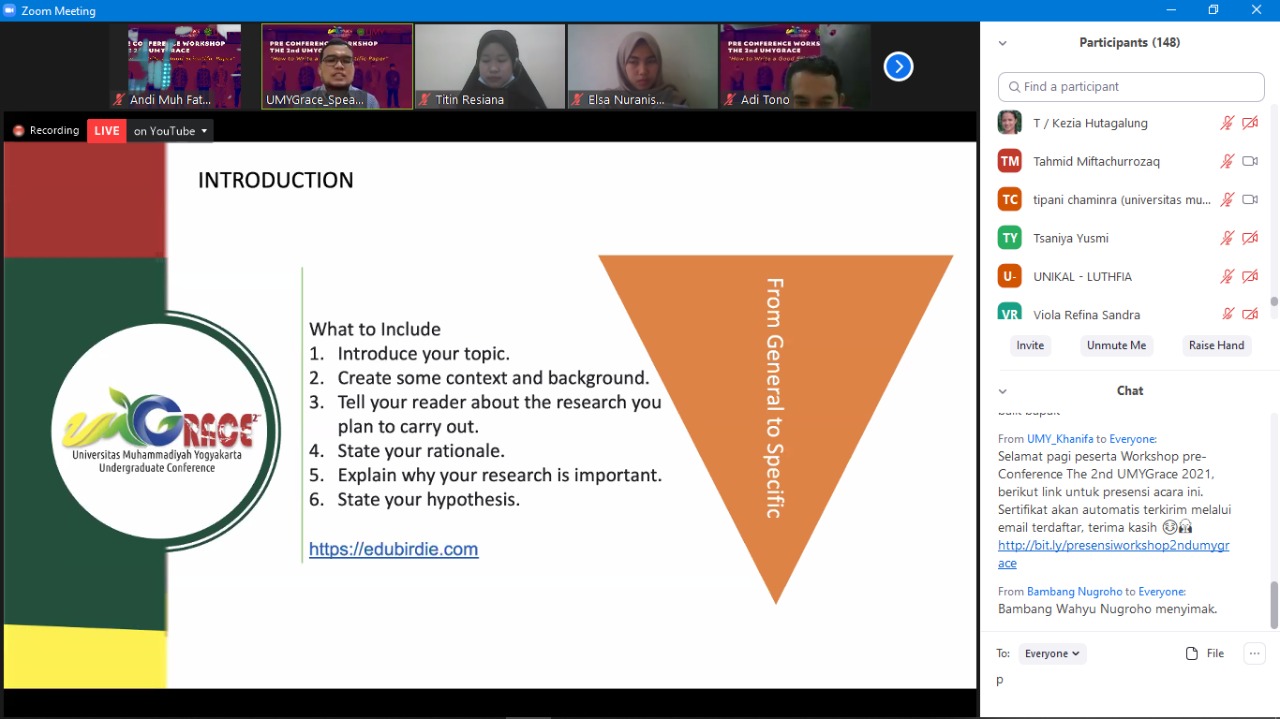Click the muted mic icon for UNIKAL - LUTHFIA
This screenshot has height=719, width=1280.
point(1227,276)
